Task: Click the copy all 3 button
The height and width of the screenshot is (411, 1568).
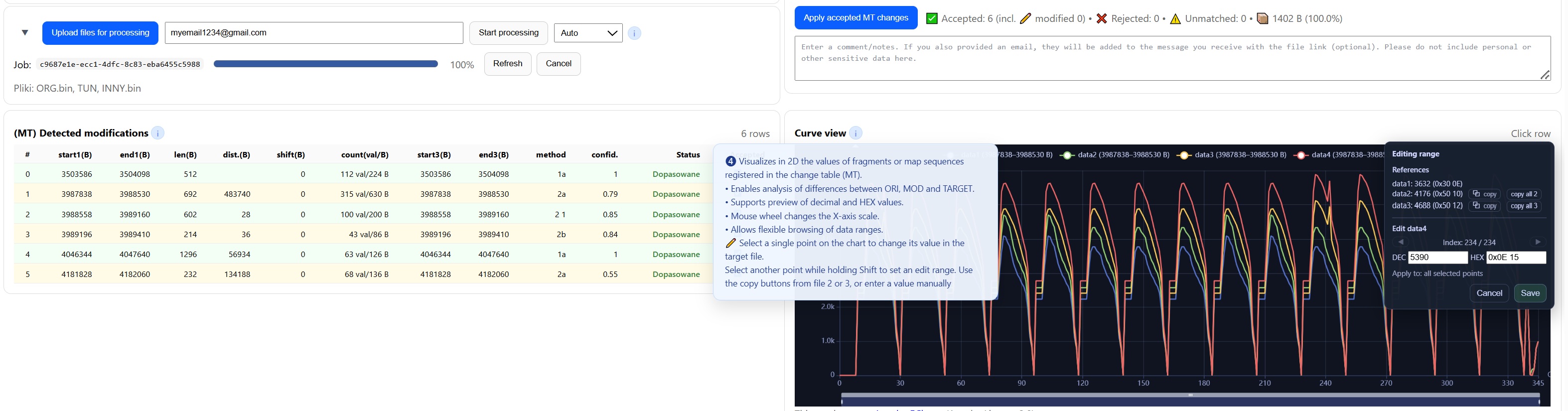Action: pyautogui.click(x=1524, y=206)
